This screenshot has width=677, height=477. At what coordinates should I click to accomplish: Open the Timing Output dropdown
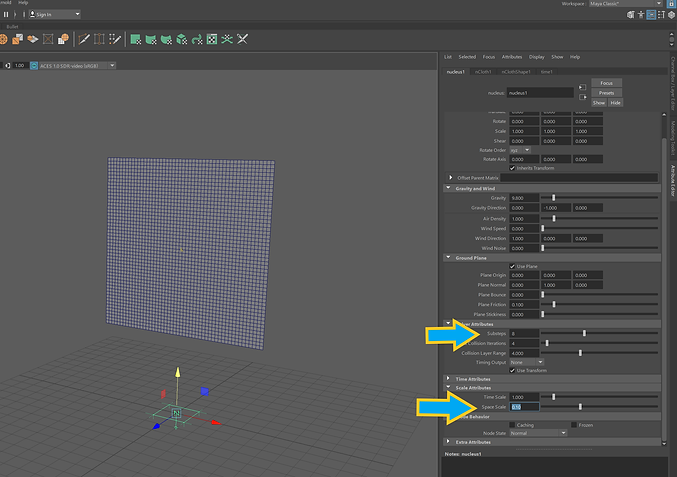[x=526, y=362]
